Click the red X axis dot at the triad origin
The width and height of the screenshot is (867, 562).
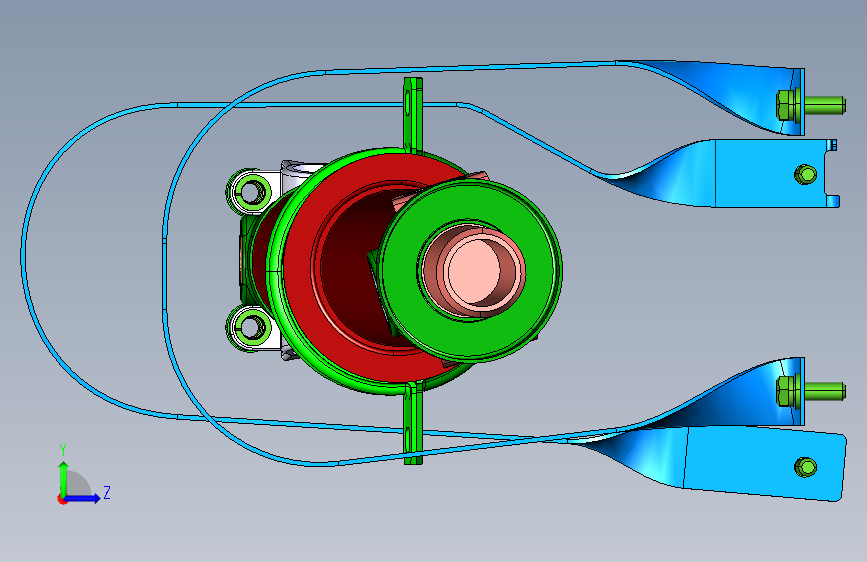pyautogui.click(x=62, y=499)
